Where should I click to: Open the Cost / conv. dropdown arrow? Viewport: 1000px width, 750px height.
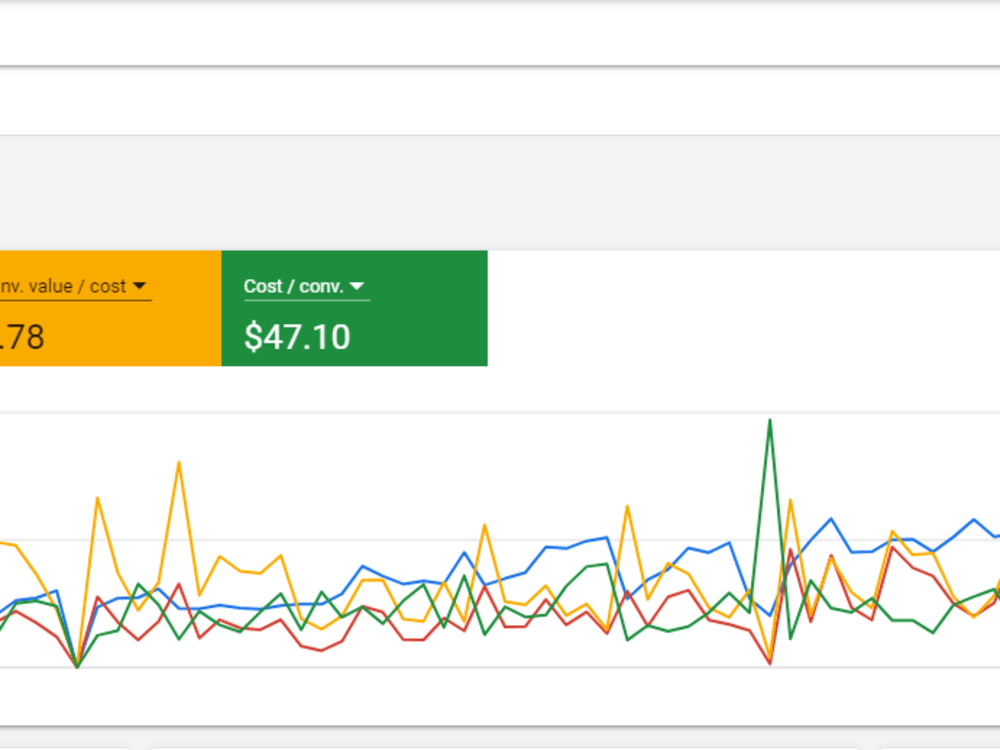(x=357, y=286)
